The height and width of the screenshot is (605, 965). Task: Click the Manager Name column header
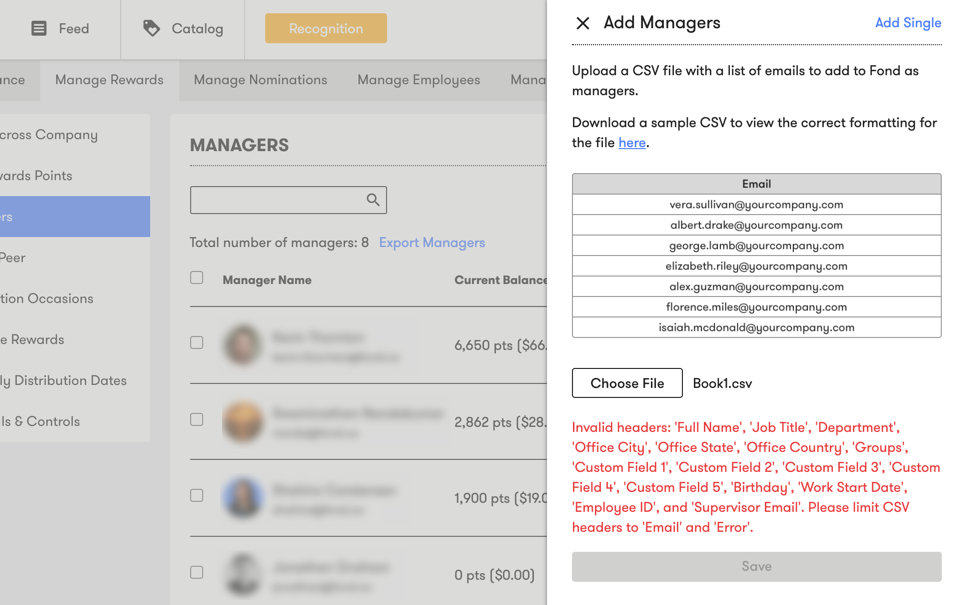267,280
